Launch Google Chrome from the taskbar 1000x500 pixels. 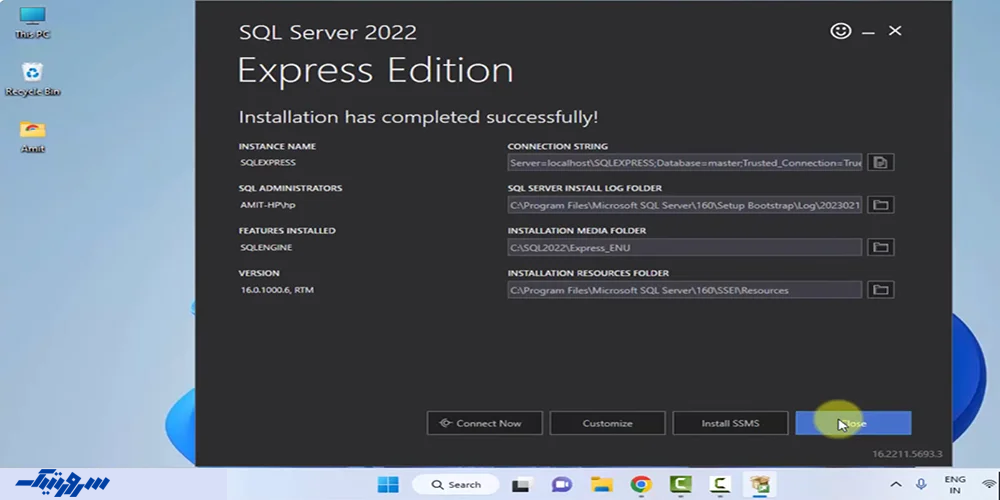641,485
